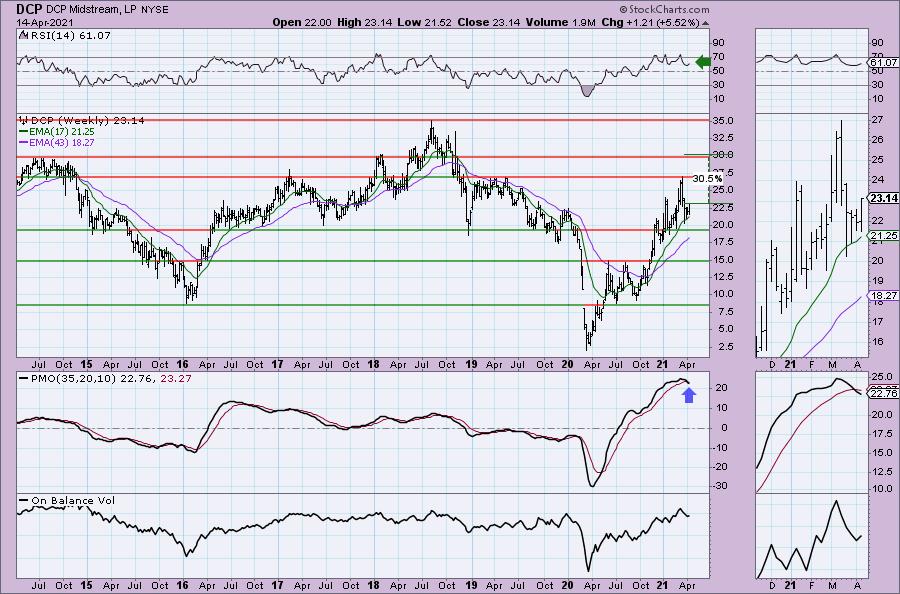Click the RSI(14) 61.07 indicator label
Image resolution: width=900 pixels, height=594 pixels.
tap(69, 35)
